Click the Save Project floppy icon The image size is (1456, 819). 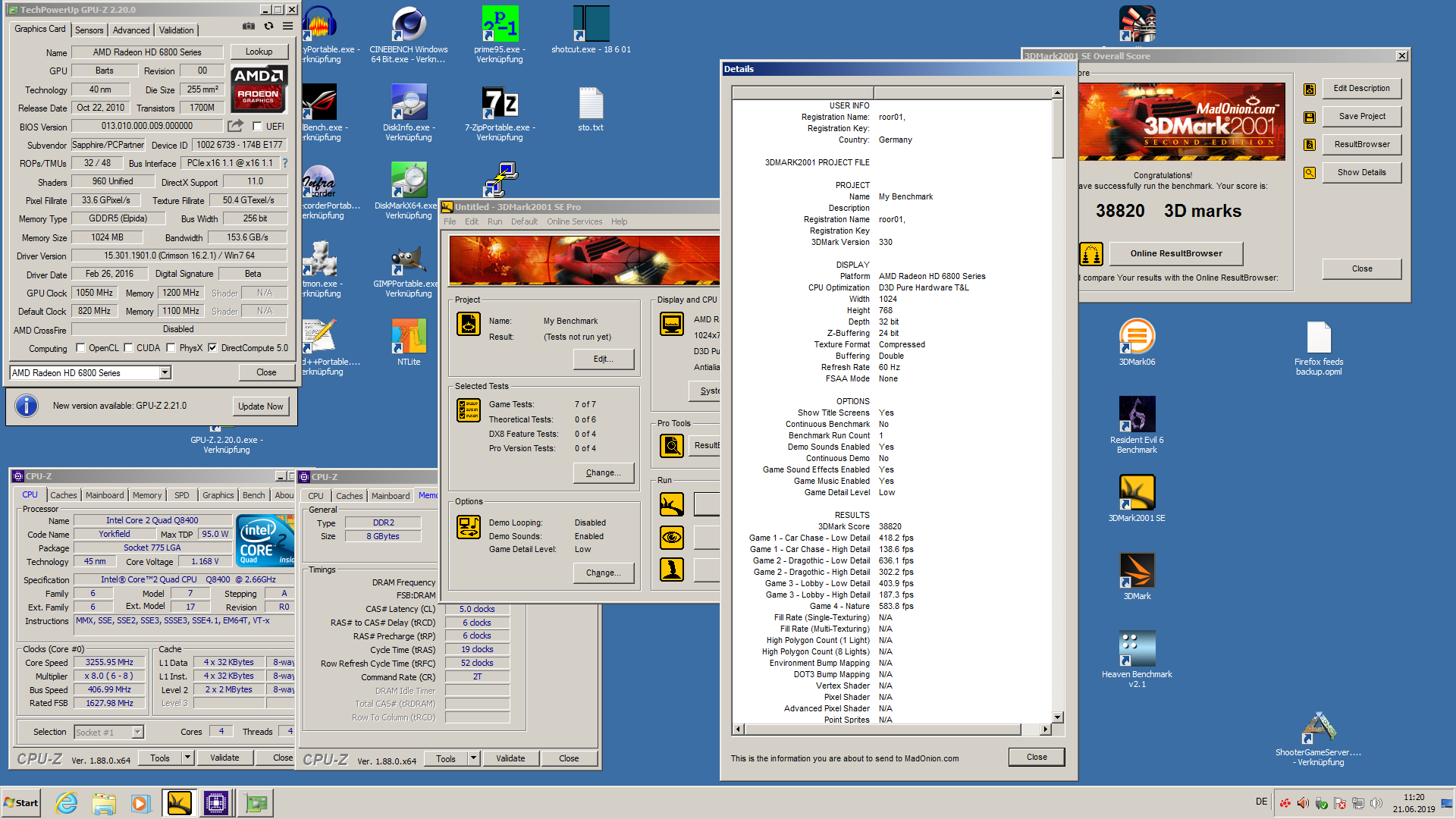coord(1309,118)
